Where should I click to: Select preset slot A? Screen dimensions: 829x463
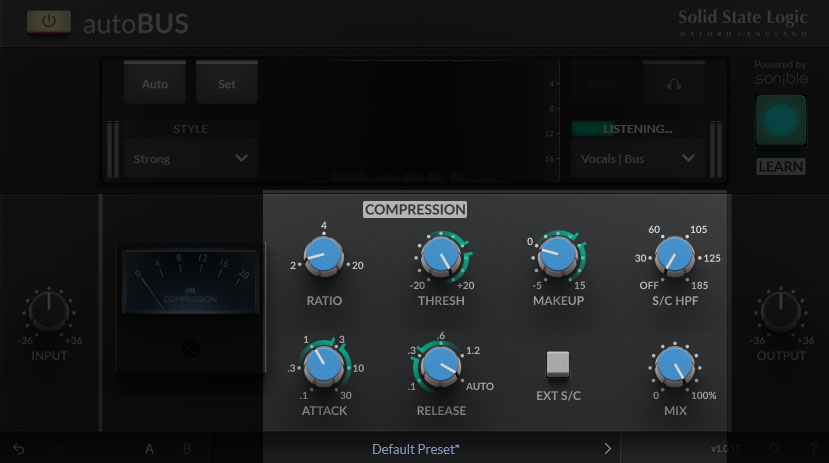150,449
